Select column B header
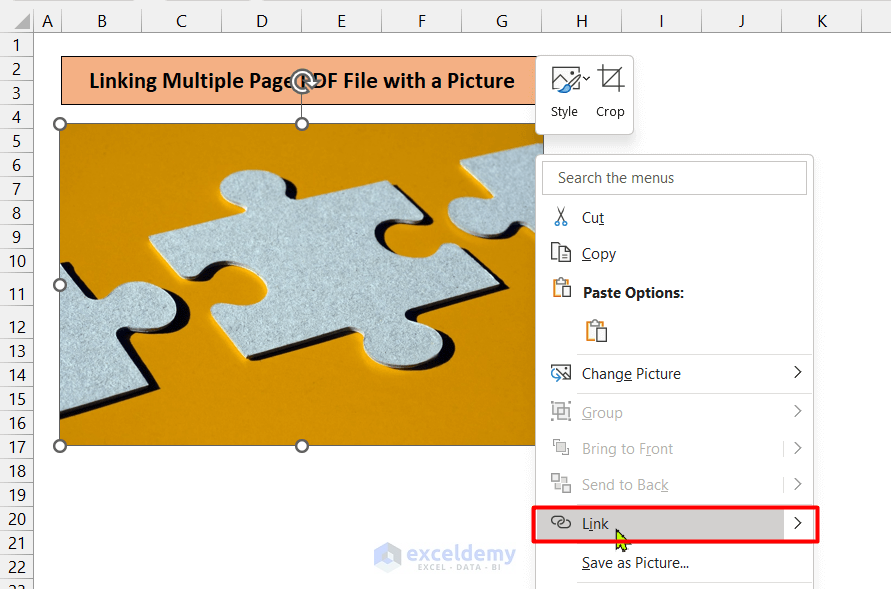This screenshot has height=589, width=891. point(102,21)
